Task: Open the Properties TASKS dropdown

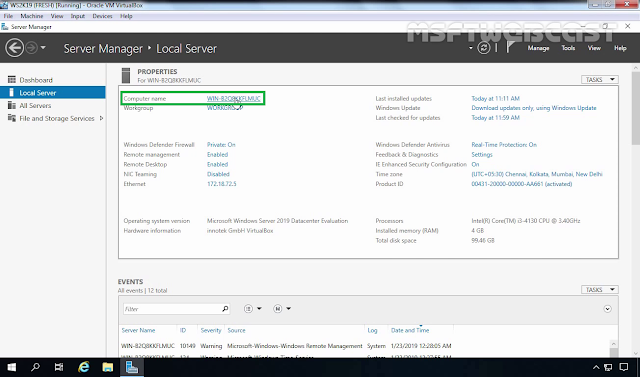Action: pyautogui.click(x=600, y=80)
